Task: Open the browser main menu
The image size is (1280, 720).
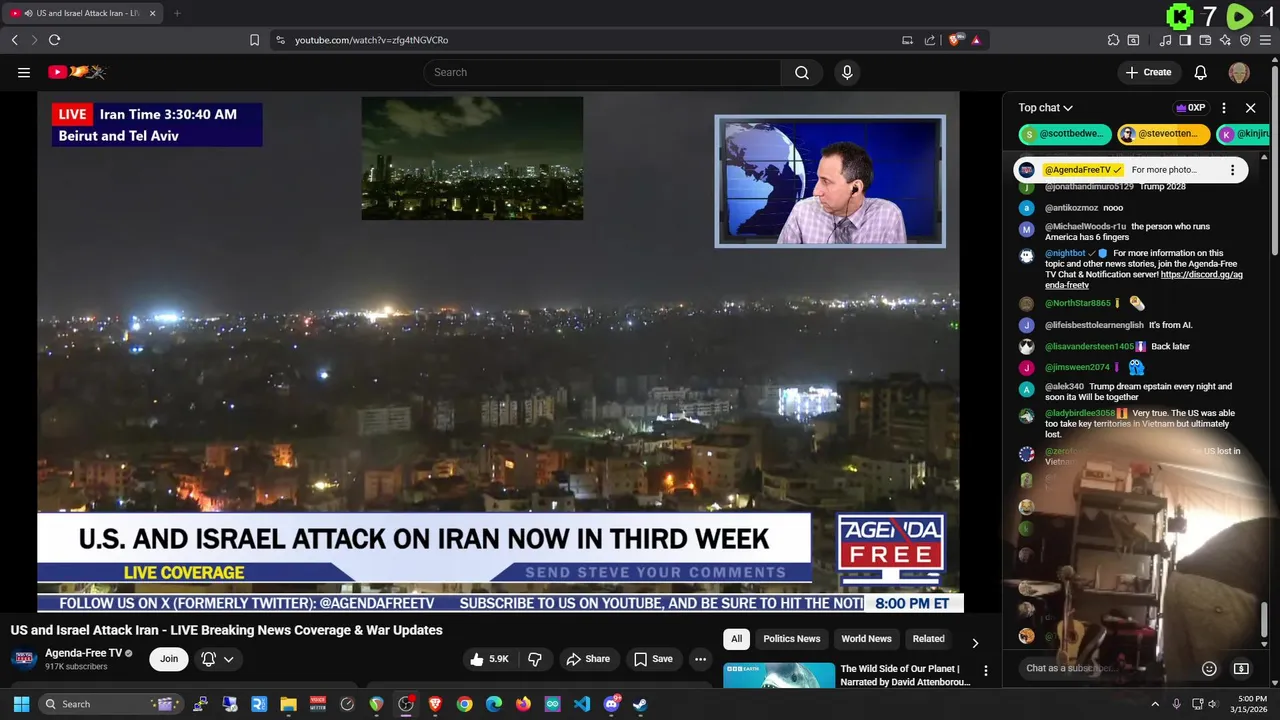Action: (1265, 40)
